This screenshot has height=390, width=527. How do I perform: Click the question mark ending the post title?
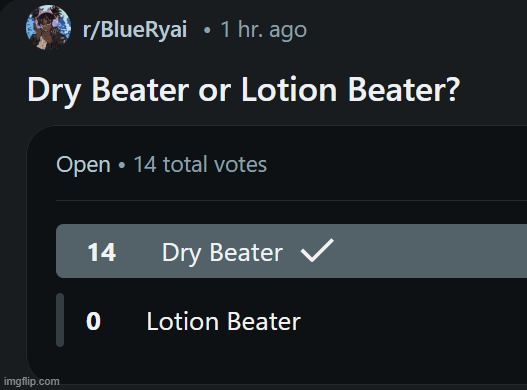[452, 89]
